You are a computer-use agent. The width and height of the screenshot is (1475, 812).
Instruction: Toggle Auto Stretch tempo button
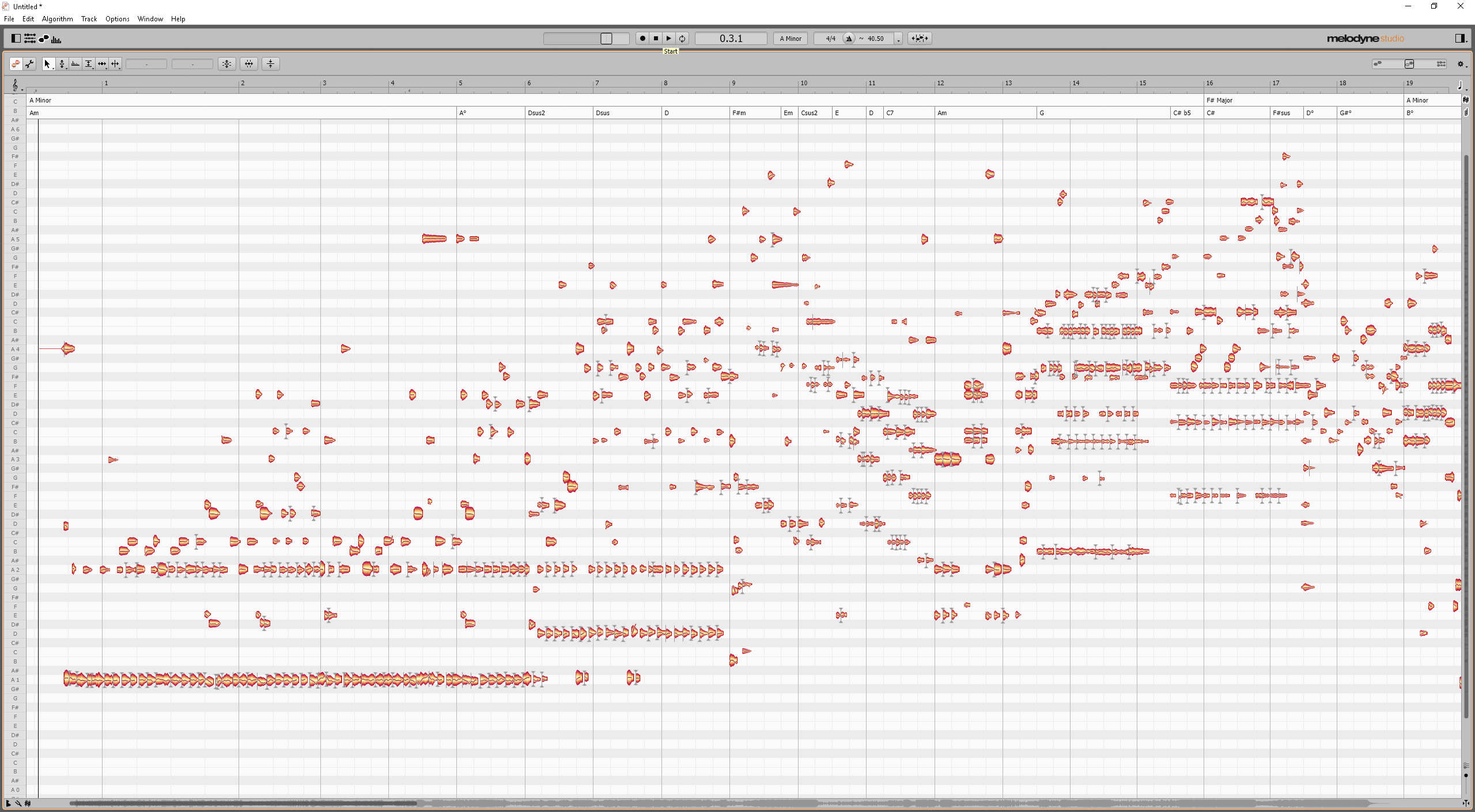tap(920, 39)
